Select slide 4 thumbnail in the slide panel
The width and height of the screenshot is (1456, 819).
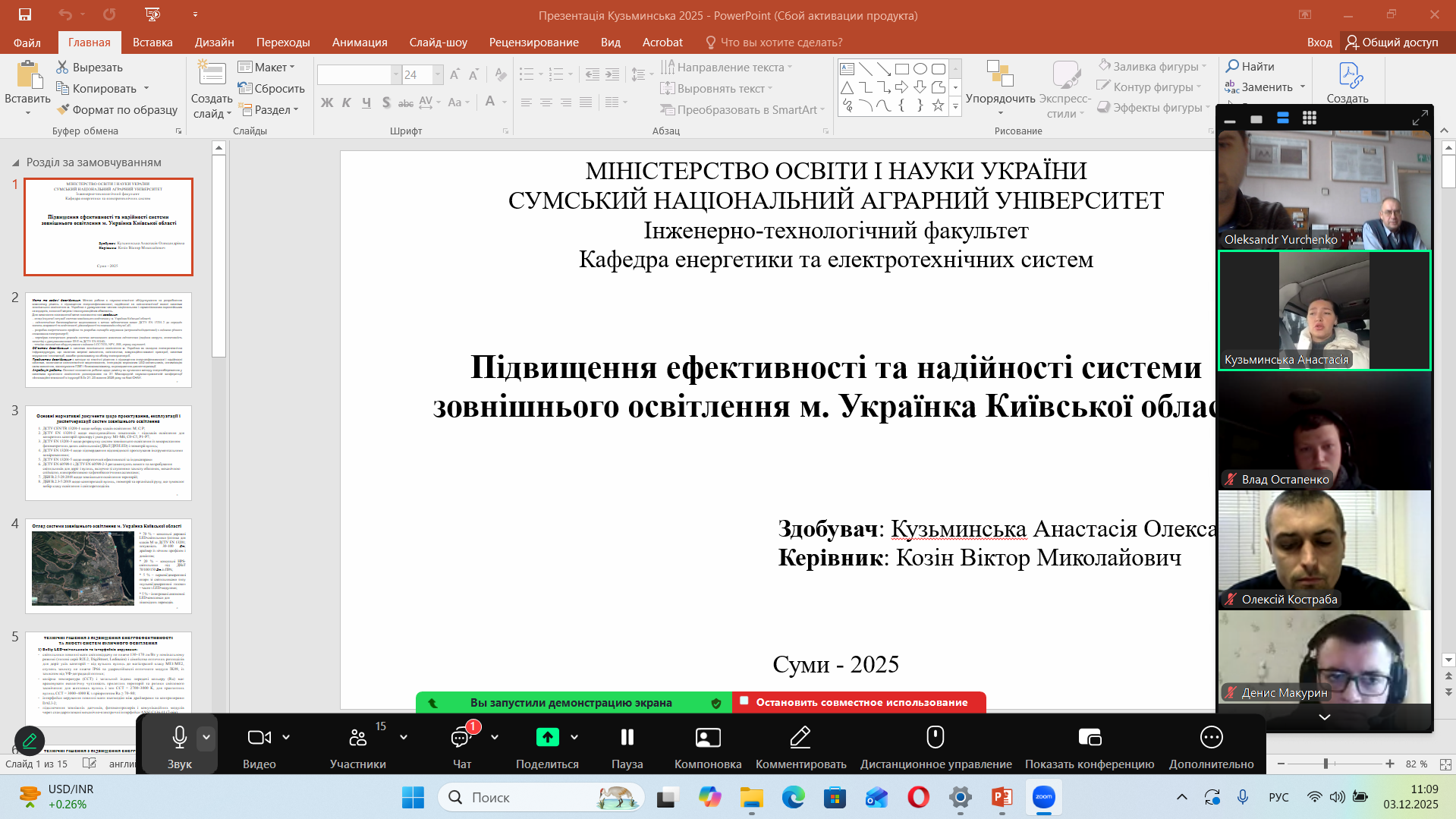[108, 566]
